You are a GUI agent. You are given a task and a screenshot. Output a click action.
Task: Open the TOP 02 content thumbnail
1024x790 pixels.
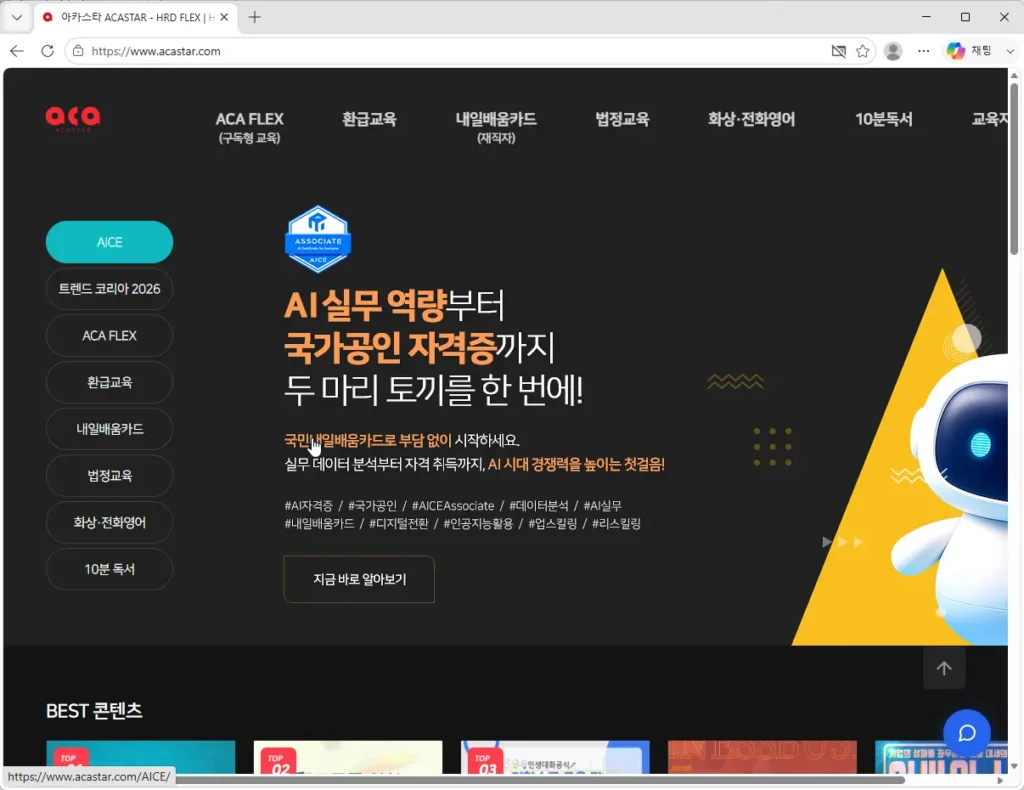click(x=347, y=757)
